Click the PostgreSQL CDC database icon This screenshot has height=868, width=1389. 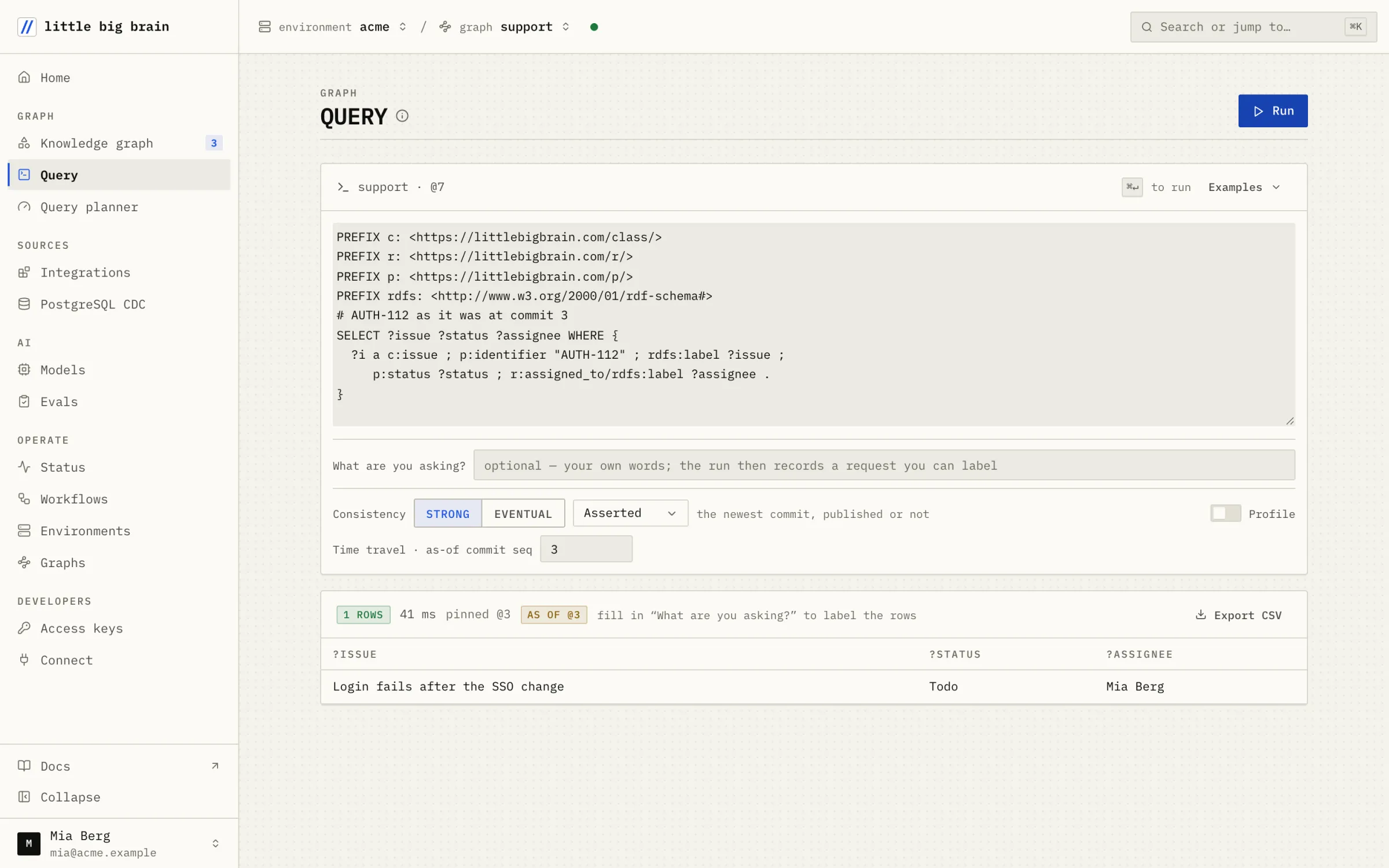[24, 304]
